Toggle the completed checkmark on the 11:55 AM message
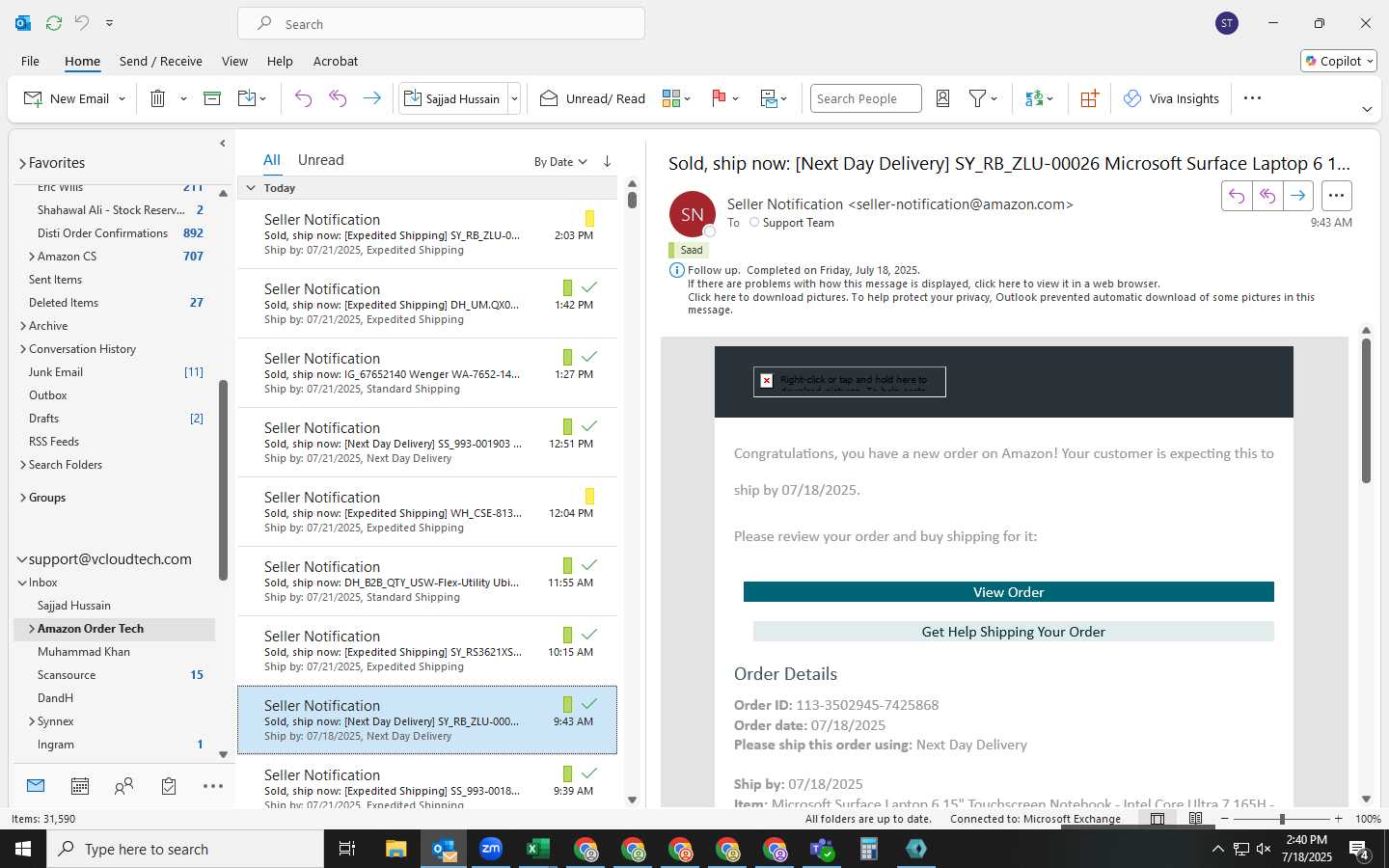Image resolution: width=1389 pixels, height=868 pixels. click(589, 565)
